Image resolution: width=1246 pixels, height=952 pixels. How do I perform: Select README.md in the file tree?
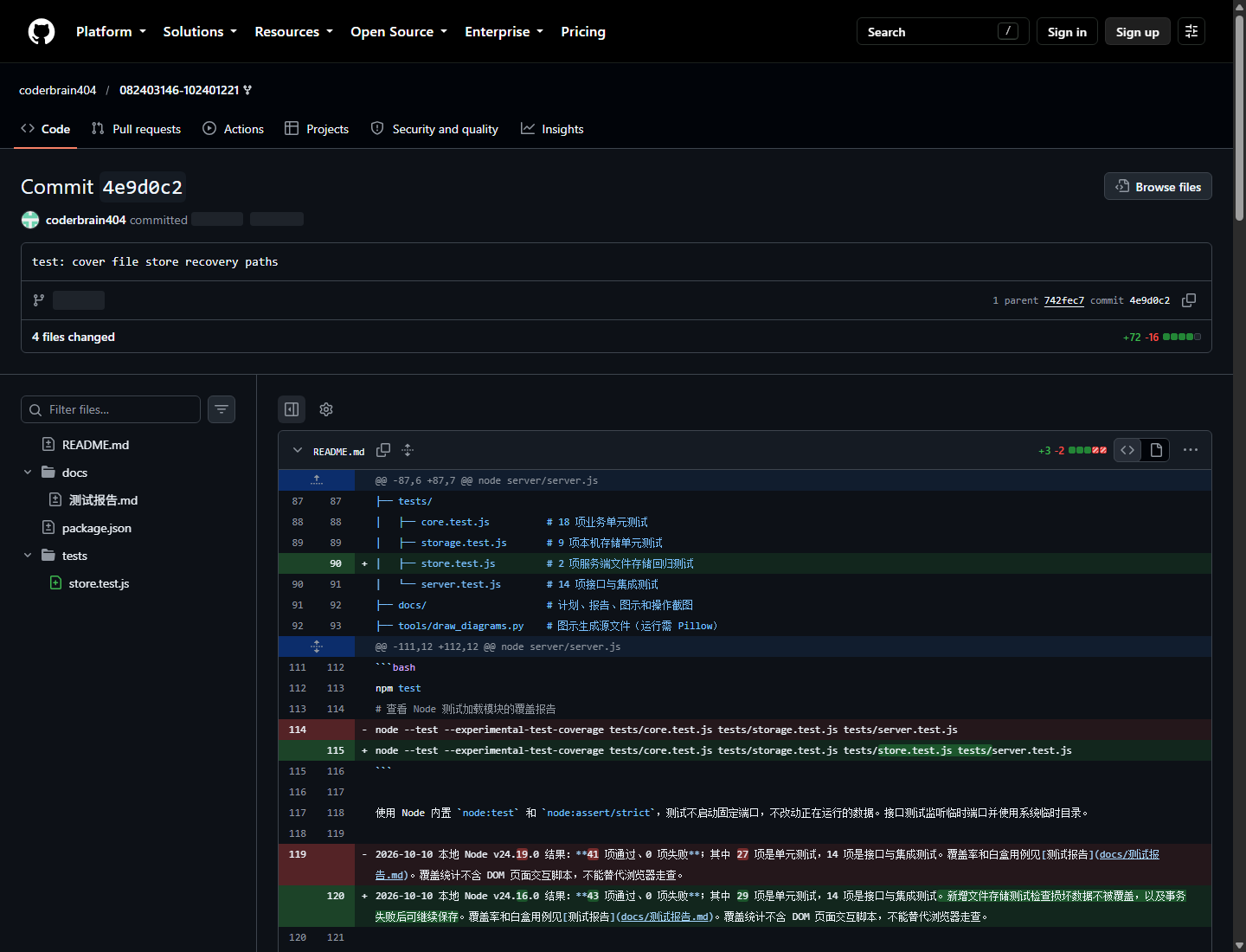click(95, 445)
